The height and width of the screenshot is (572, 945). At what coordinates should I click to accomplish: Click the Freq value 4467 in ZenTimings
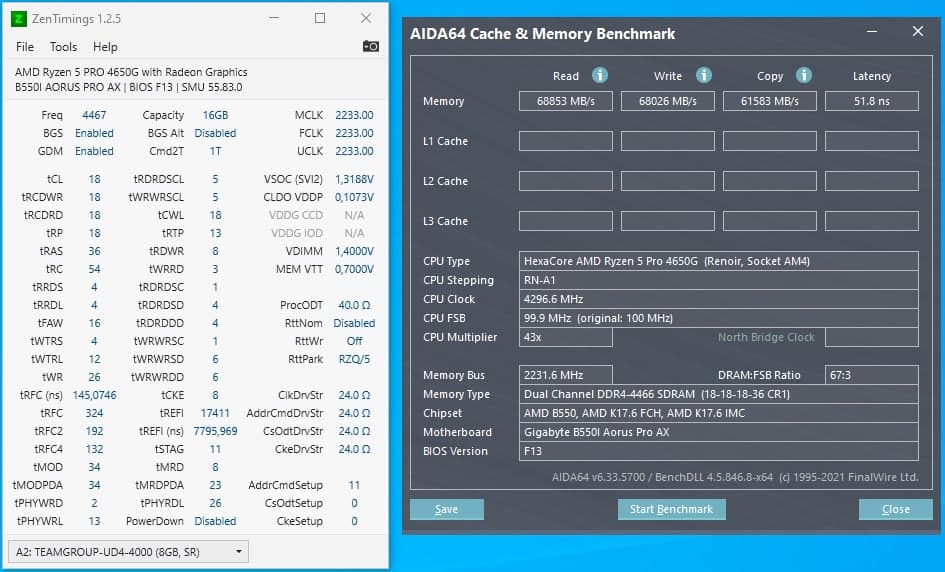(94, 115)
